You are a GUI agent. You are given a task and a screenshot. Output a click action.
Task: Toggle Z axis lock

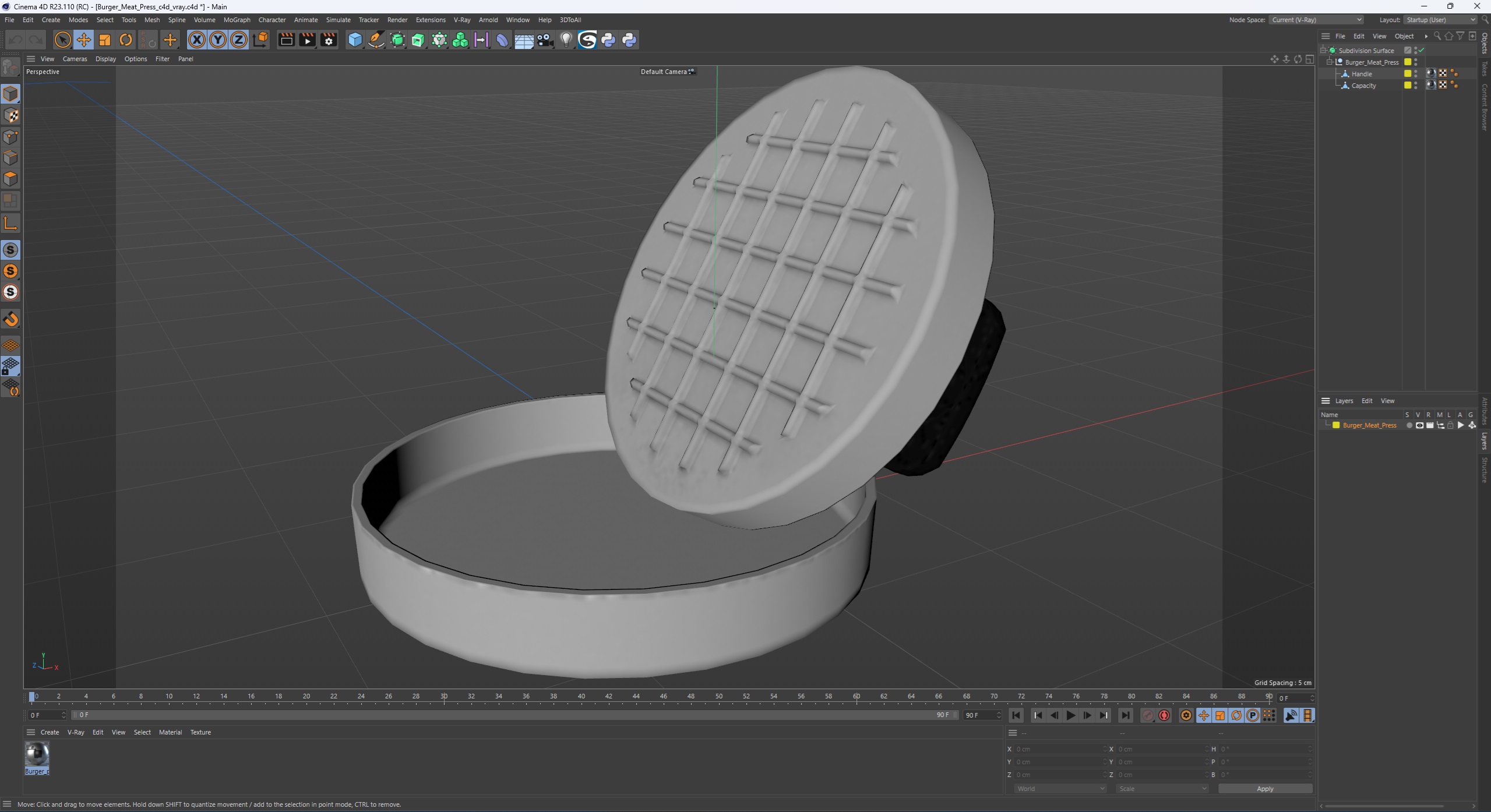pos(239,40)
